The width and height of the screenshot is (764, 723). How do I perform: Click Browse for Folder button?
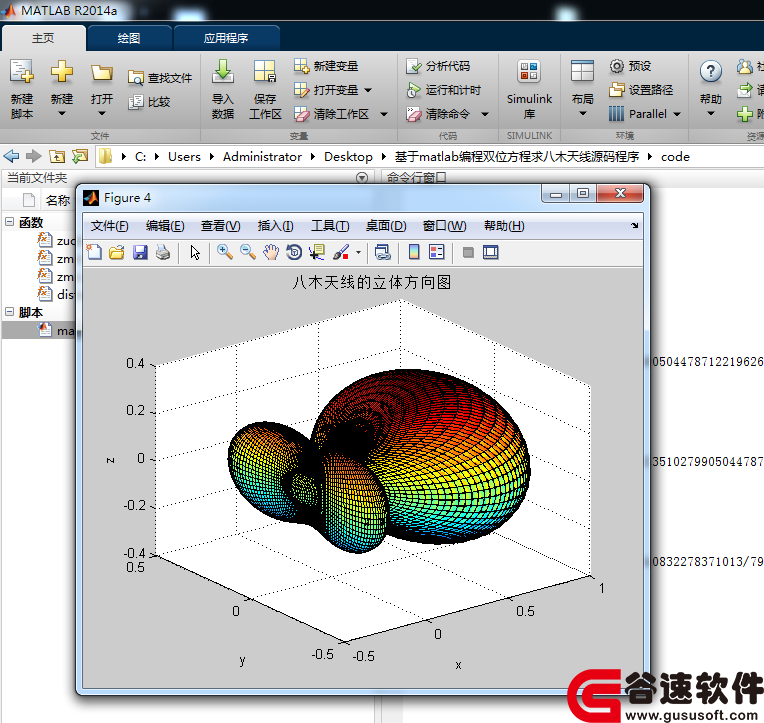(80, 156)
